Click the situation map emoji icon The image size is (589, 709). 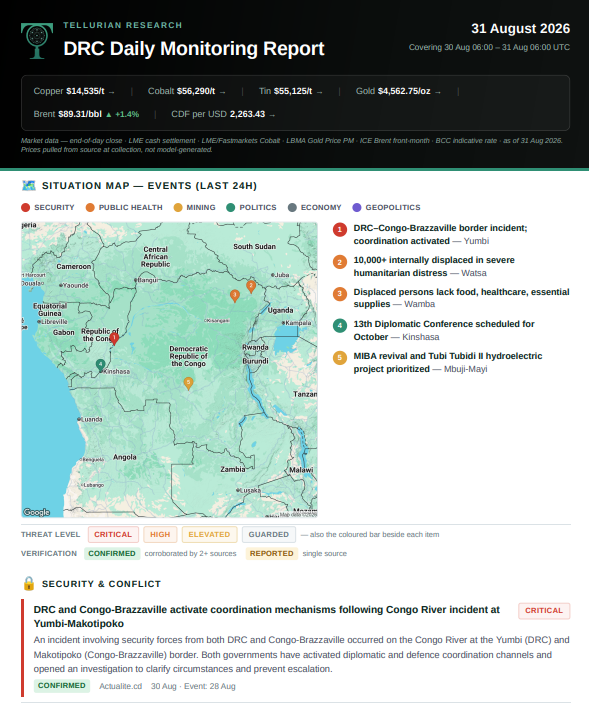28,185
